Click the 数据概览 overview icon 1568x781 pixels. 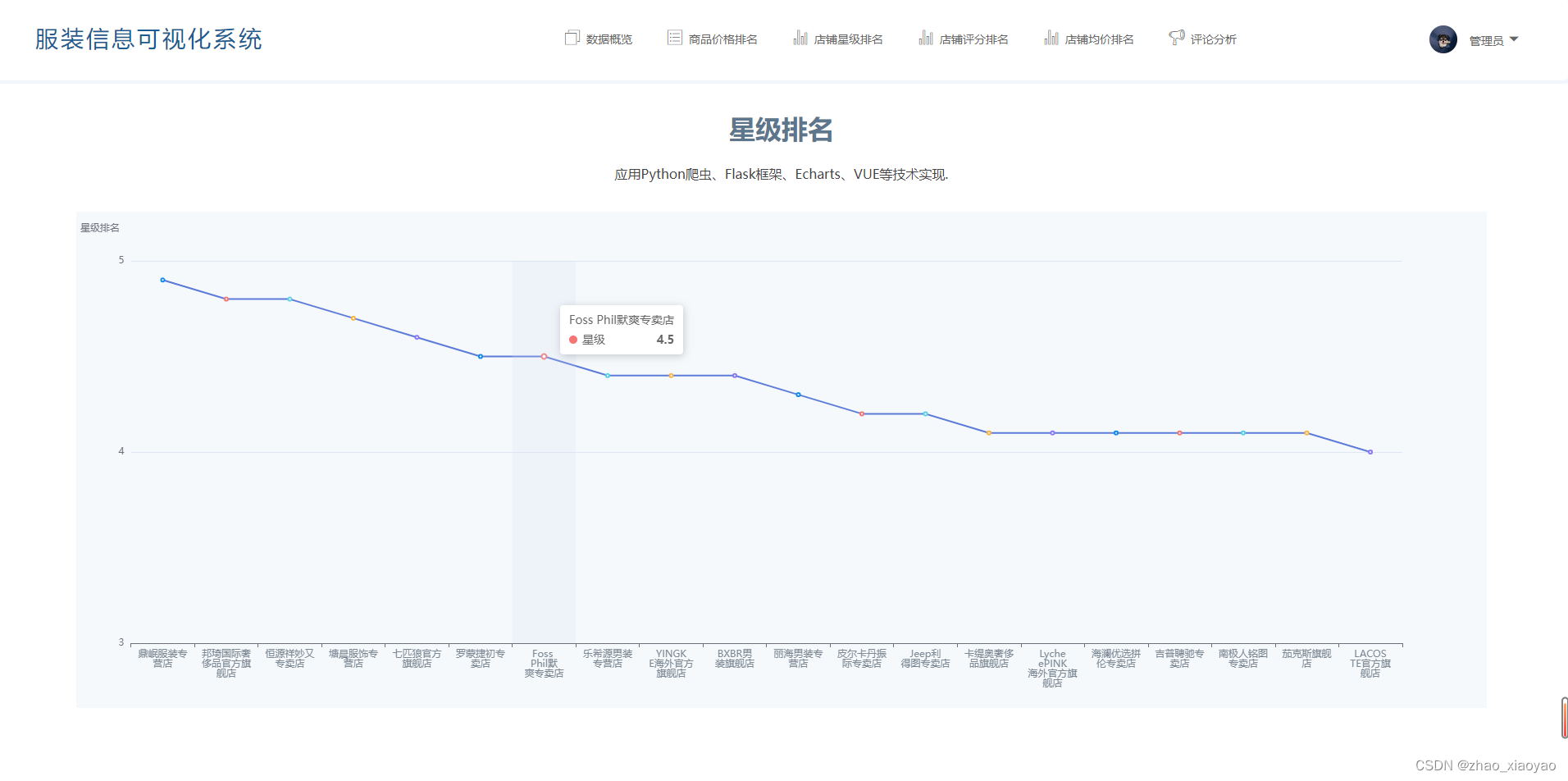click(x=572, y=38)
